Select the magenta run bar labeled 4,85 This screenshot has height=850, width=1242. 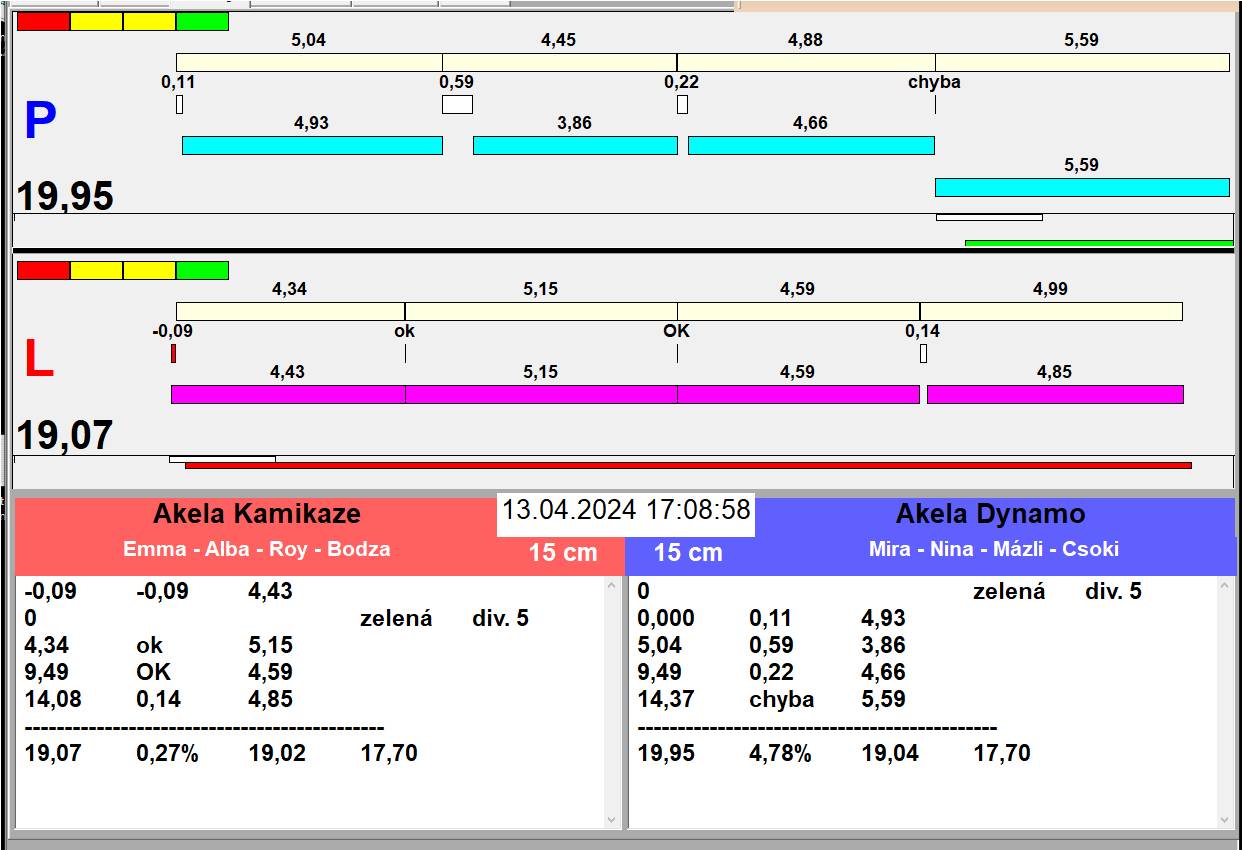click(x=1055, y=394)
